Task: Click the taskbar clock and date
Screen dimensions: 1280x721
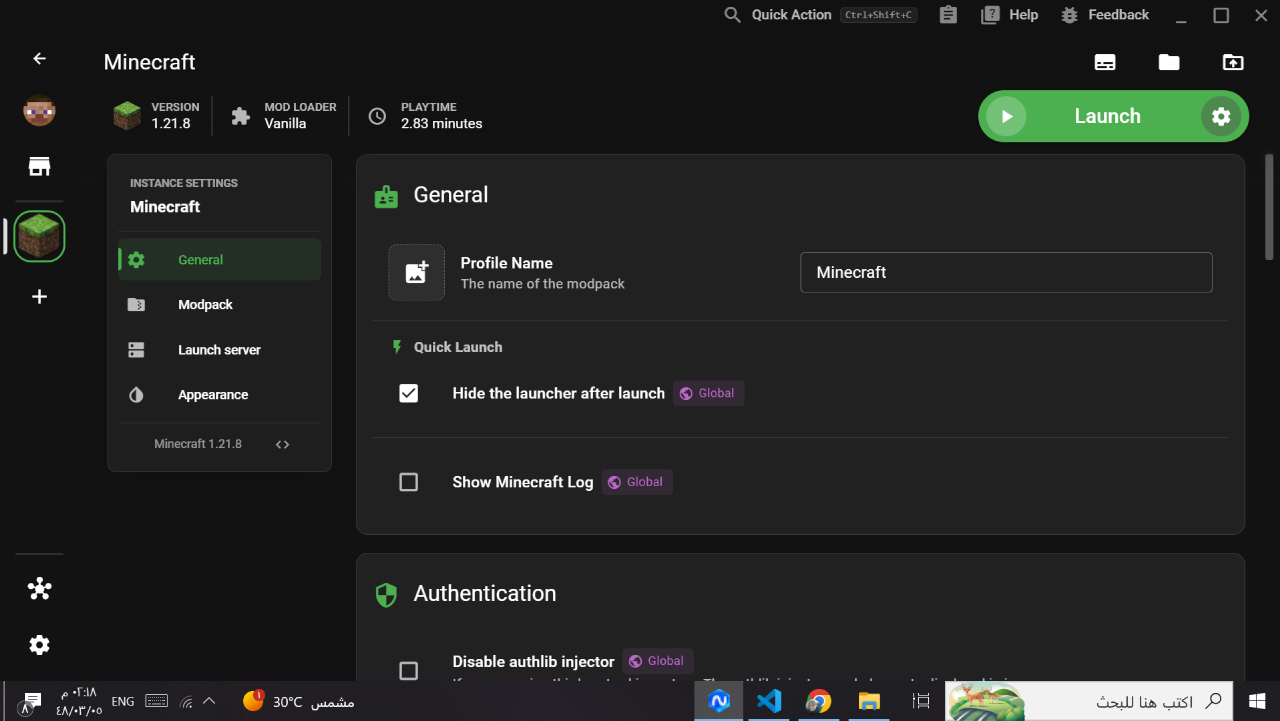Action: tap(78, 701)
